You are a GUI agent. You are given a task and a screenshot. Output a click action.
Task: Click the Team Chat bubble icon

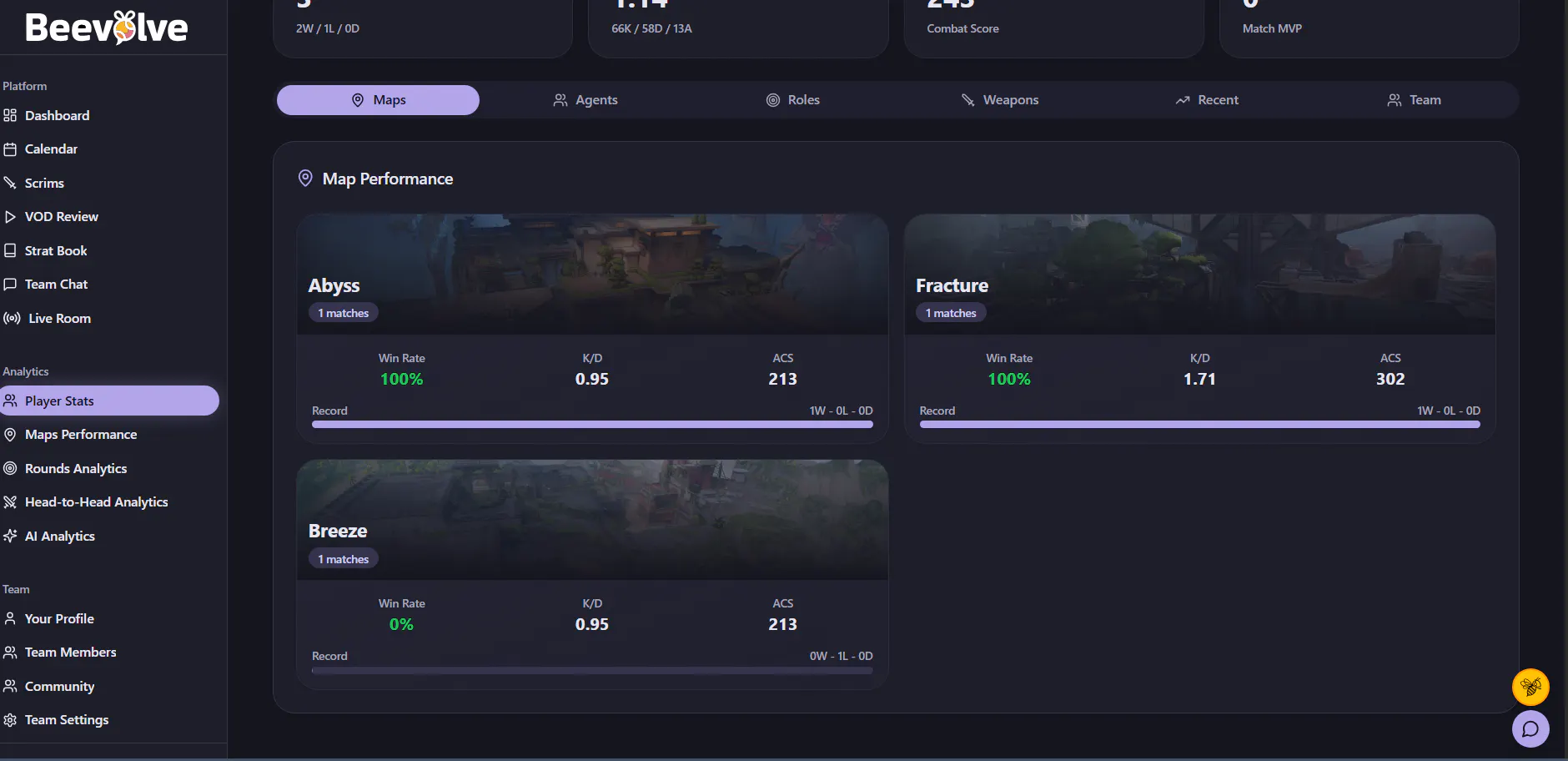pos(10,285)
